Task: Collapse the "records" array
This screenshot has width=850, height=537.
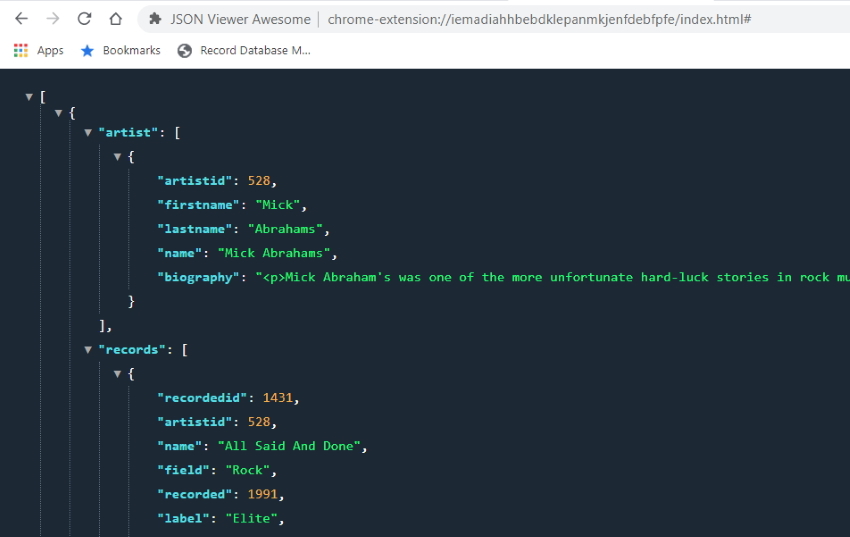Action: 88,350
